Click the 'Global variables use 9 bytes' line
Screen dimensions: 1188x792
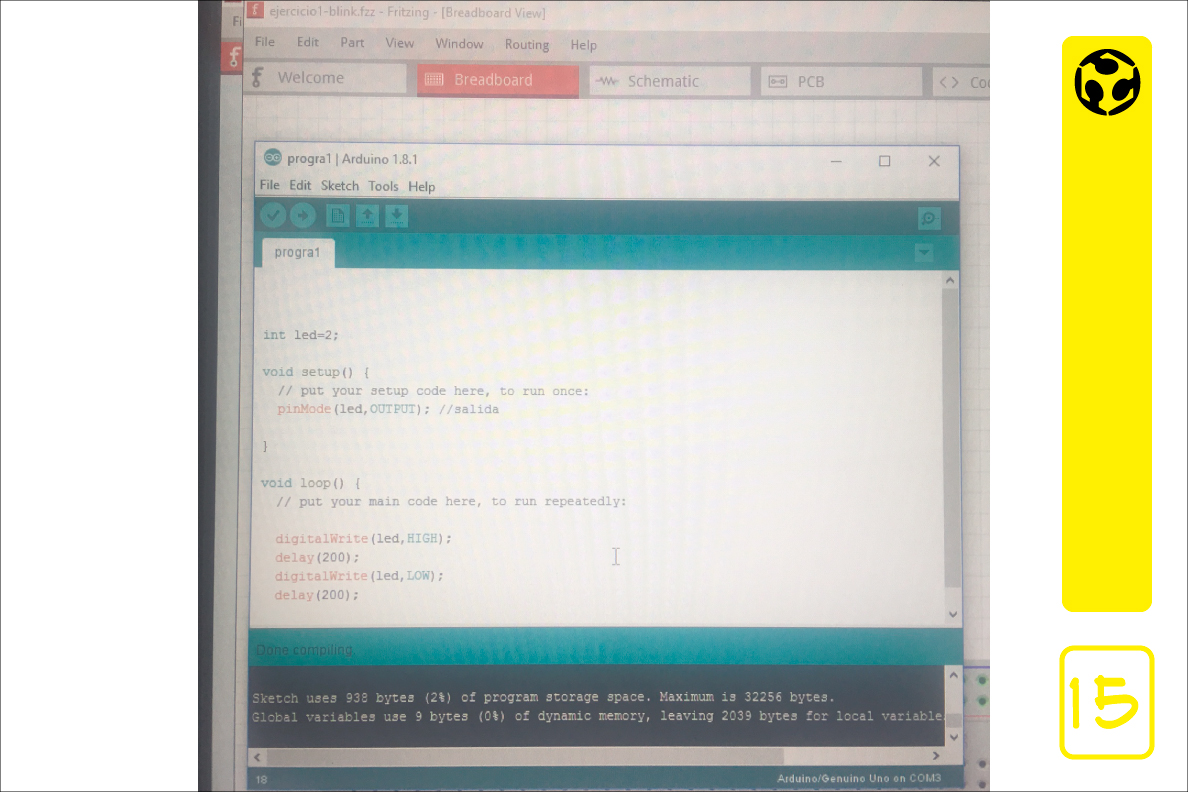coord(597,716)
